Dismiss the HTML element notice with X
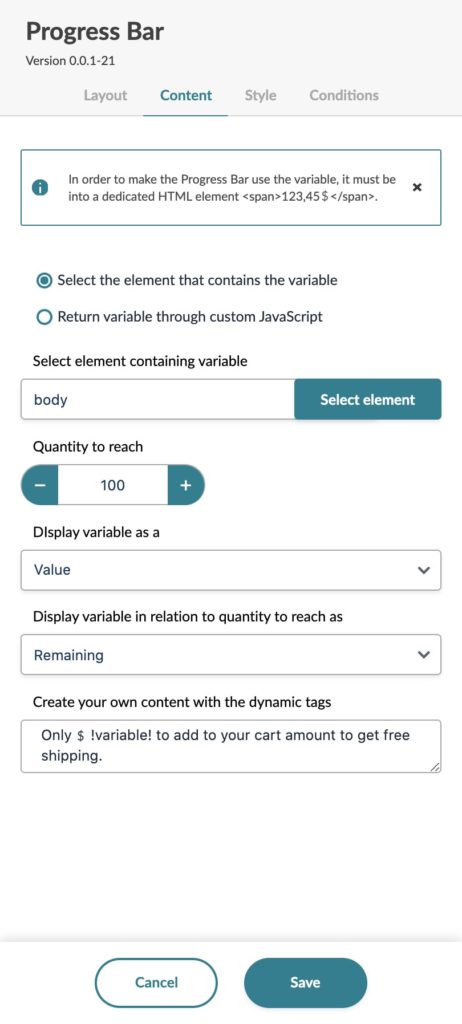 (x=418, y=187)
